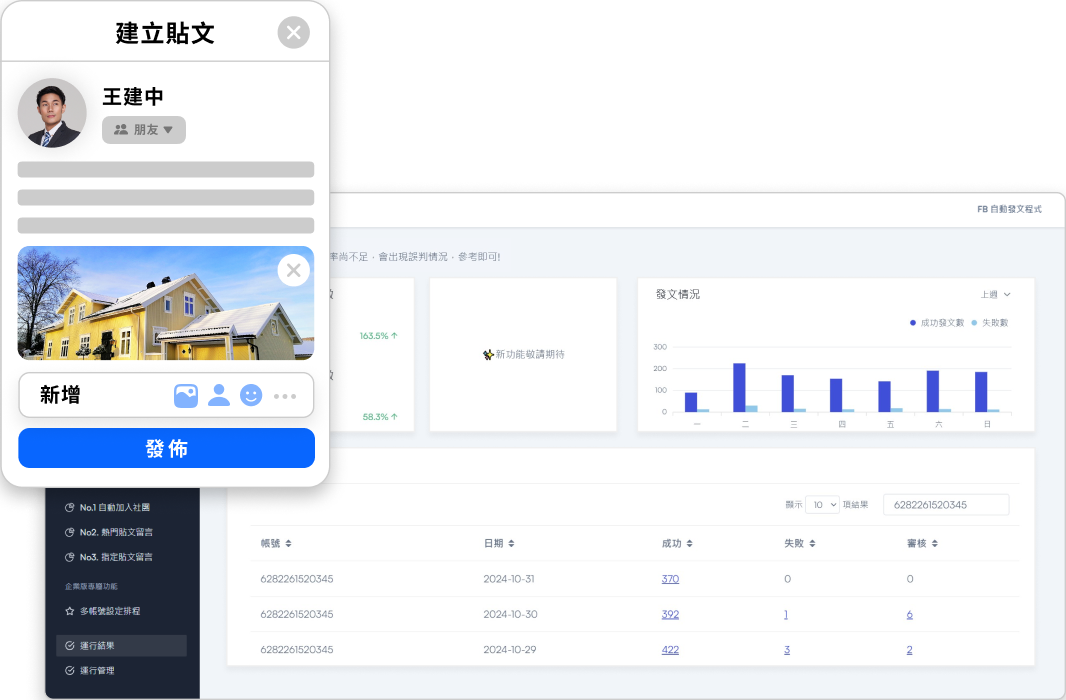Click the check icon beside 運行管理

click(69, 670)
